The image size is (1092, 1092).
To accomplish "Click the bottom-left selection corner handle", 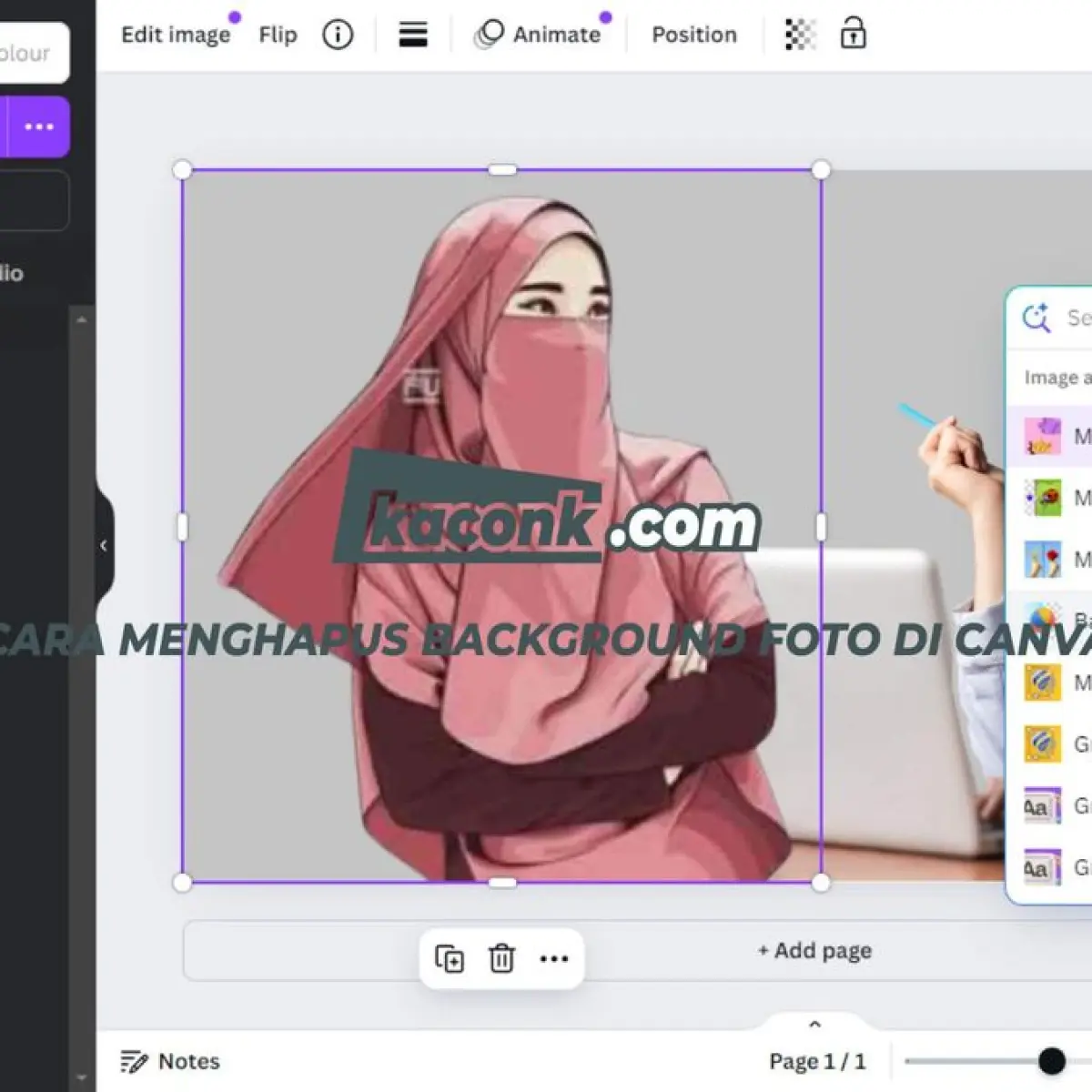I will tap(182, 882).
